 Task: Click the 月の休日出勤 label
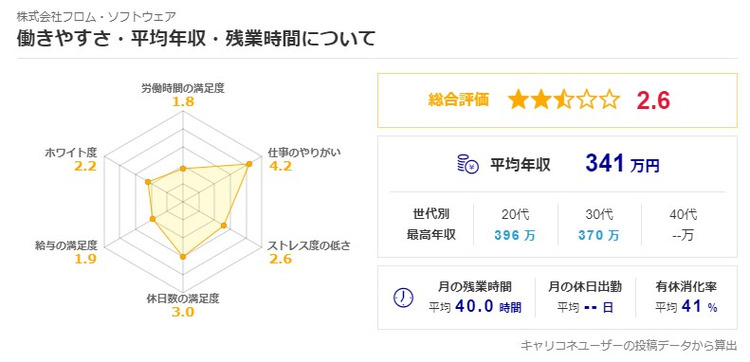[585, 287]
